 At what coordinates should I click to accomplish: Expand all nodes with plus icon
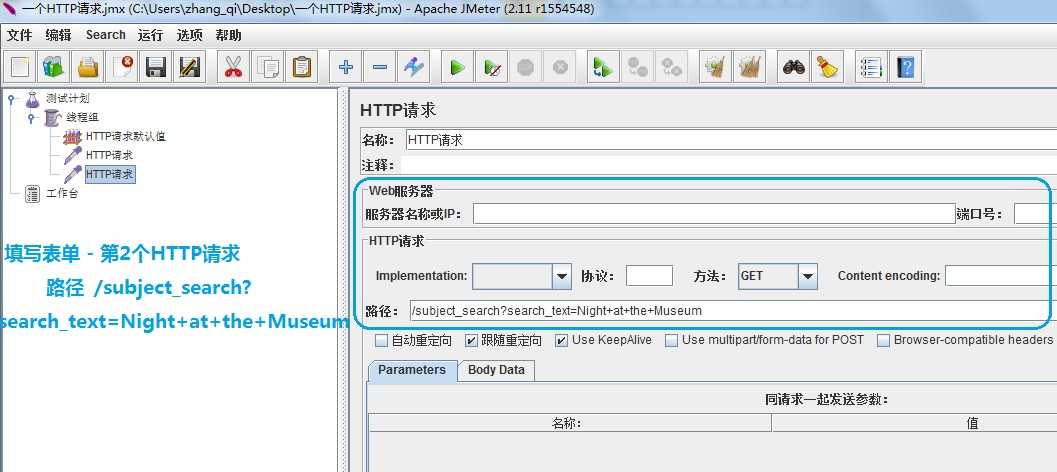coord(345,67)
